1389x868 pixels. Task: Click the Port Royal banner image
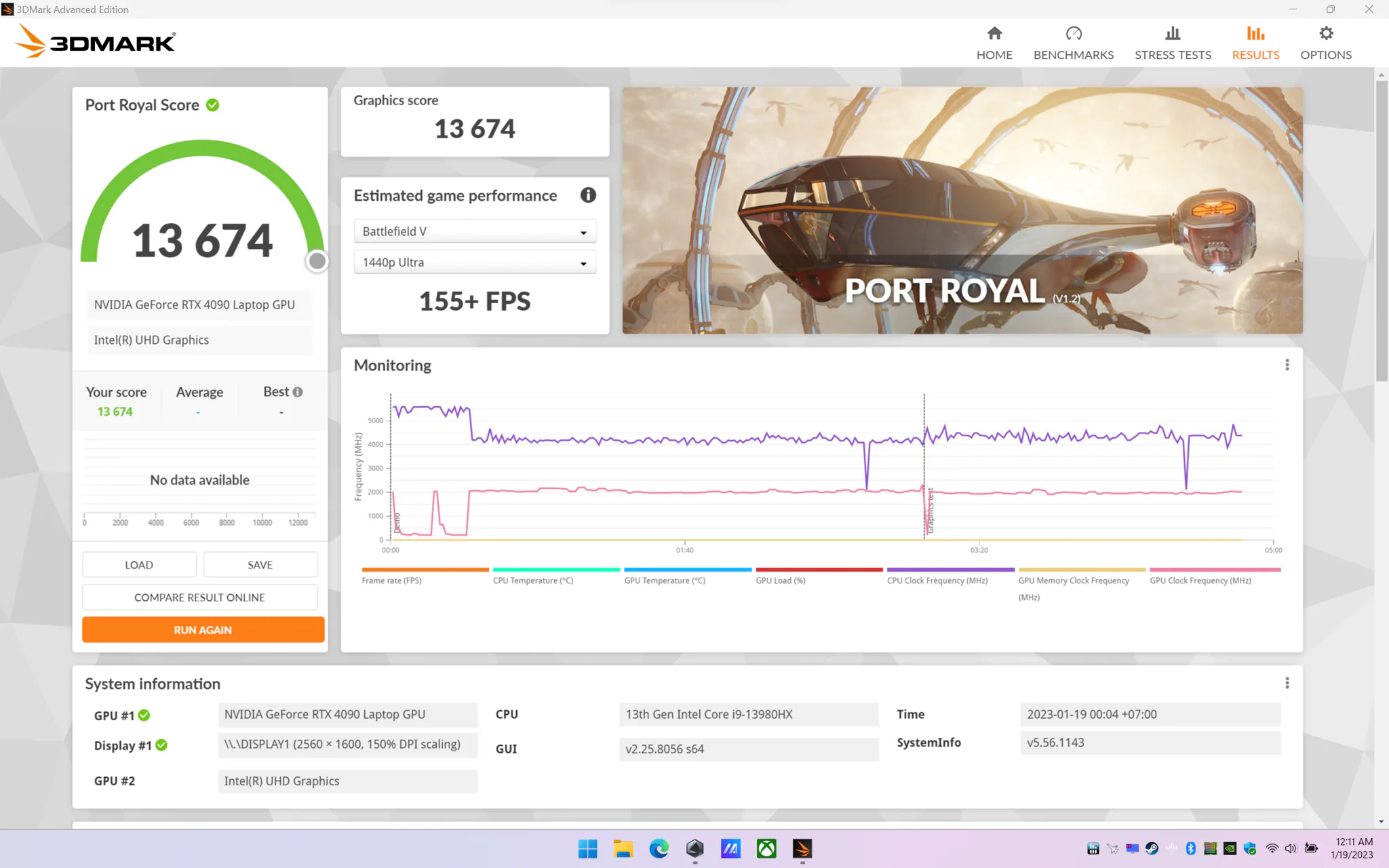pos(962,210)
